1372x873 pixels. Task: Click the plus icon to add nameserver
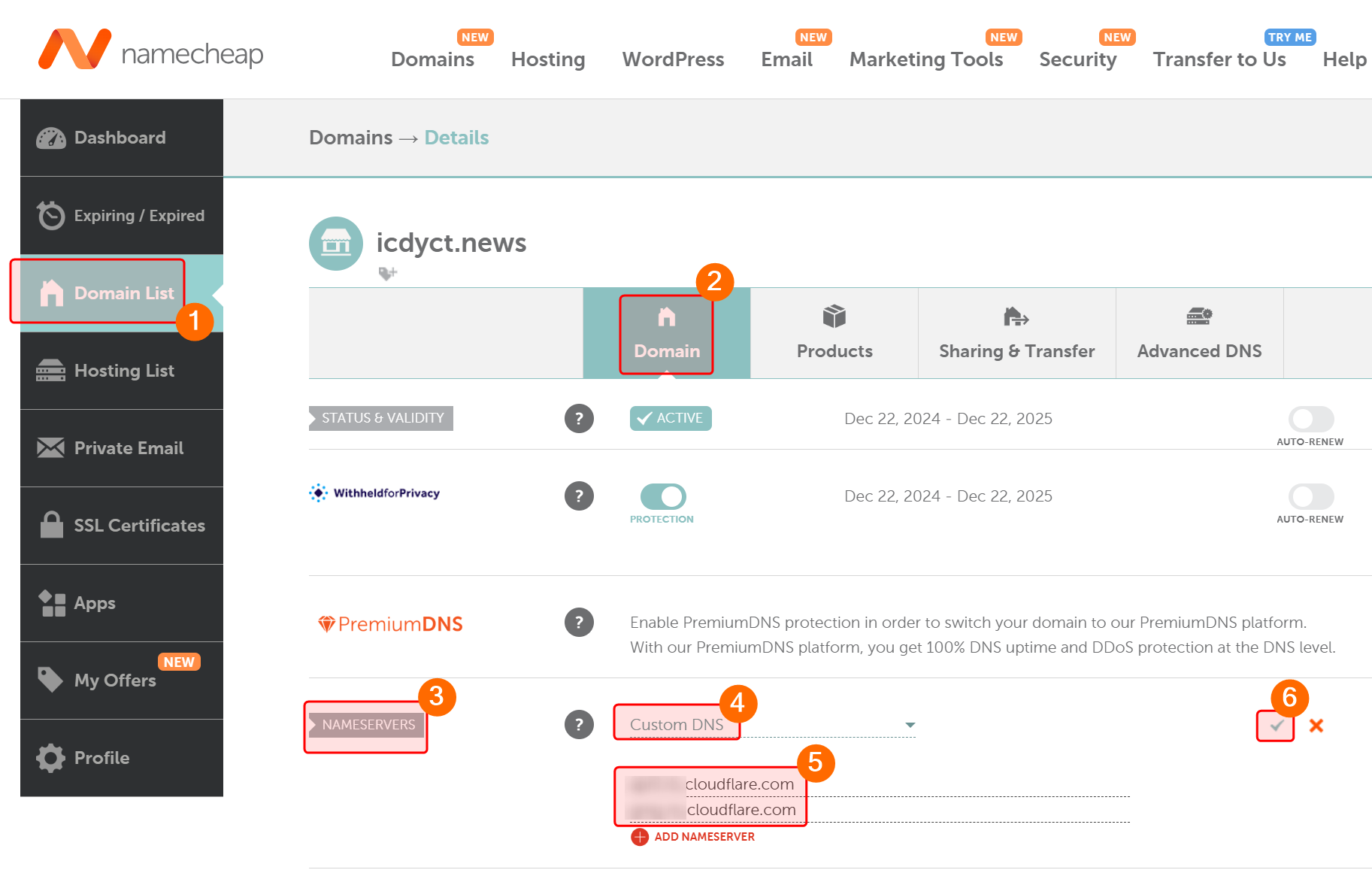(x=639, y=837)
